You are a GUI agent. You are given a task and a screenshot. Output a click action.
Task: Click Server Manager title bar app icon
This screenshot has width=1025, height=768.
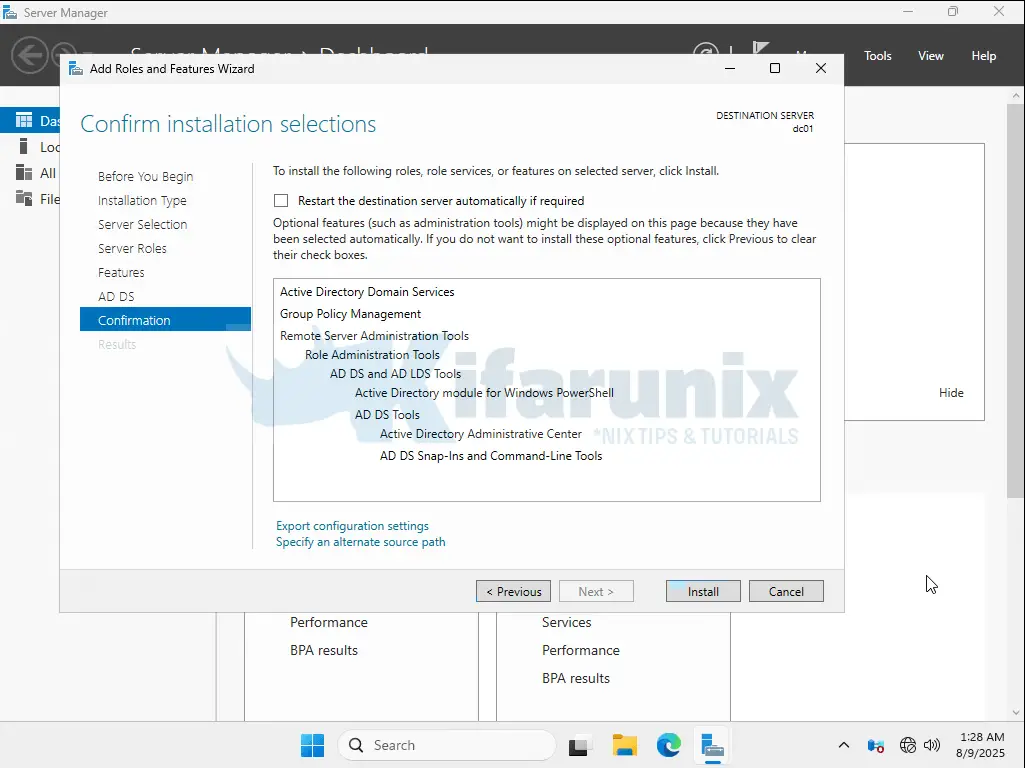click(x=10, y=12)
